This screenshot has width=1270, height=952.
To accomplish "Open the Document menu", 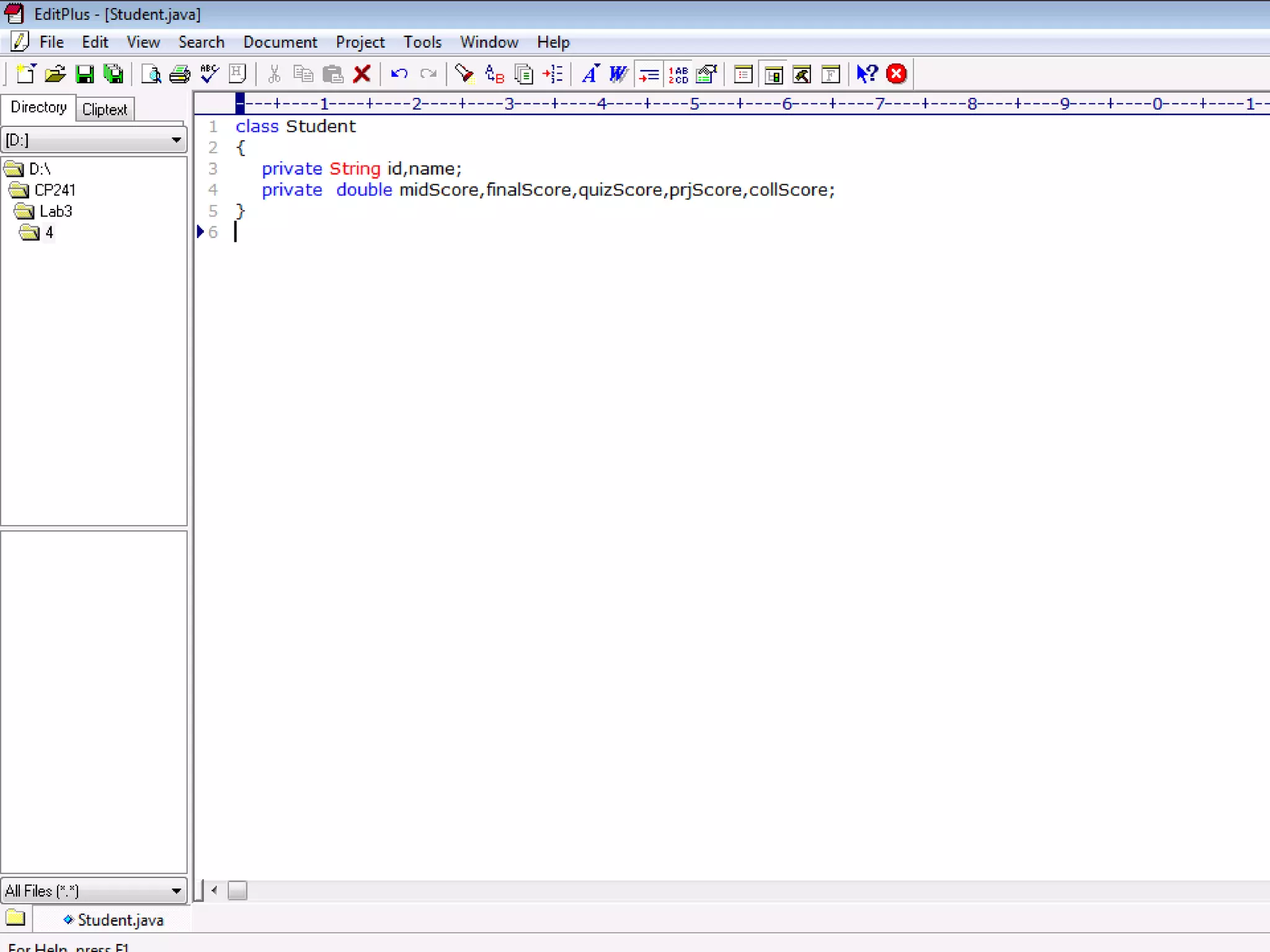I will tap(280, 42).
